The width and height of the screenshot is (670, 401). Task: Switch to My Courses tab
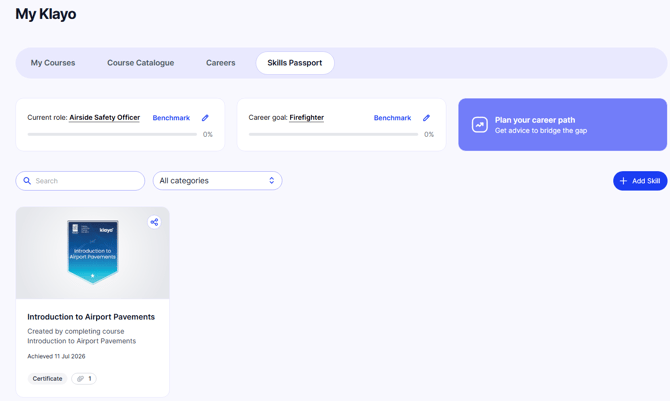(x=53, y=63)
